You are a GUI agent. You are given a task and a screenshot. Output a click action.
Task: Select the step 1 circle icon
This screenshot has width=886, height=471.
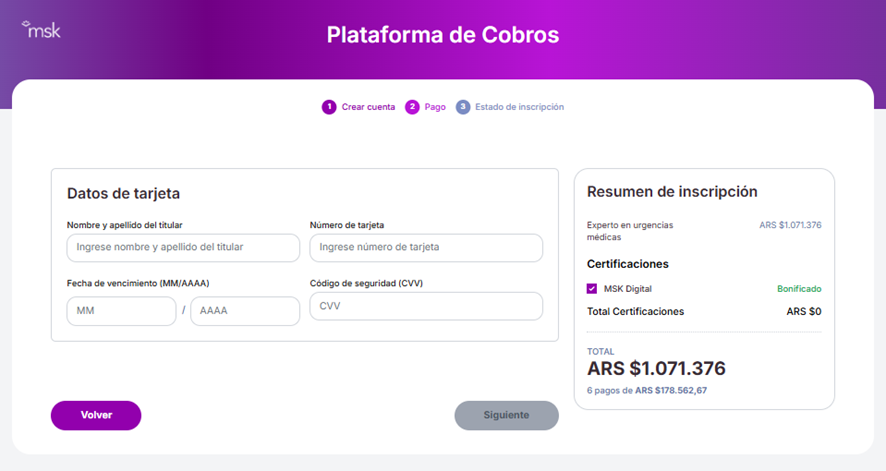click(329, 107)
